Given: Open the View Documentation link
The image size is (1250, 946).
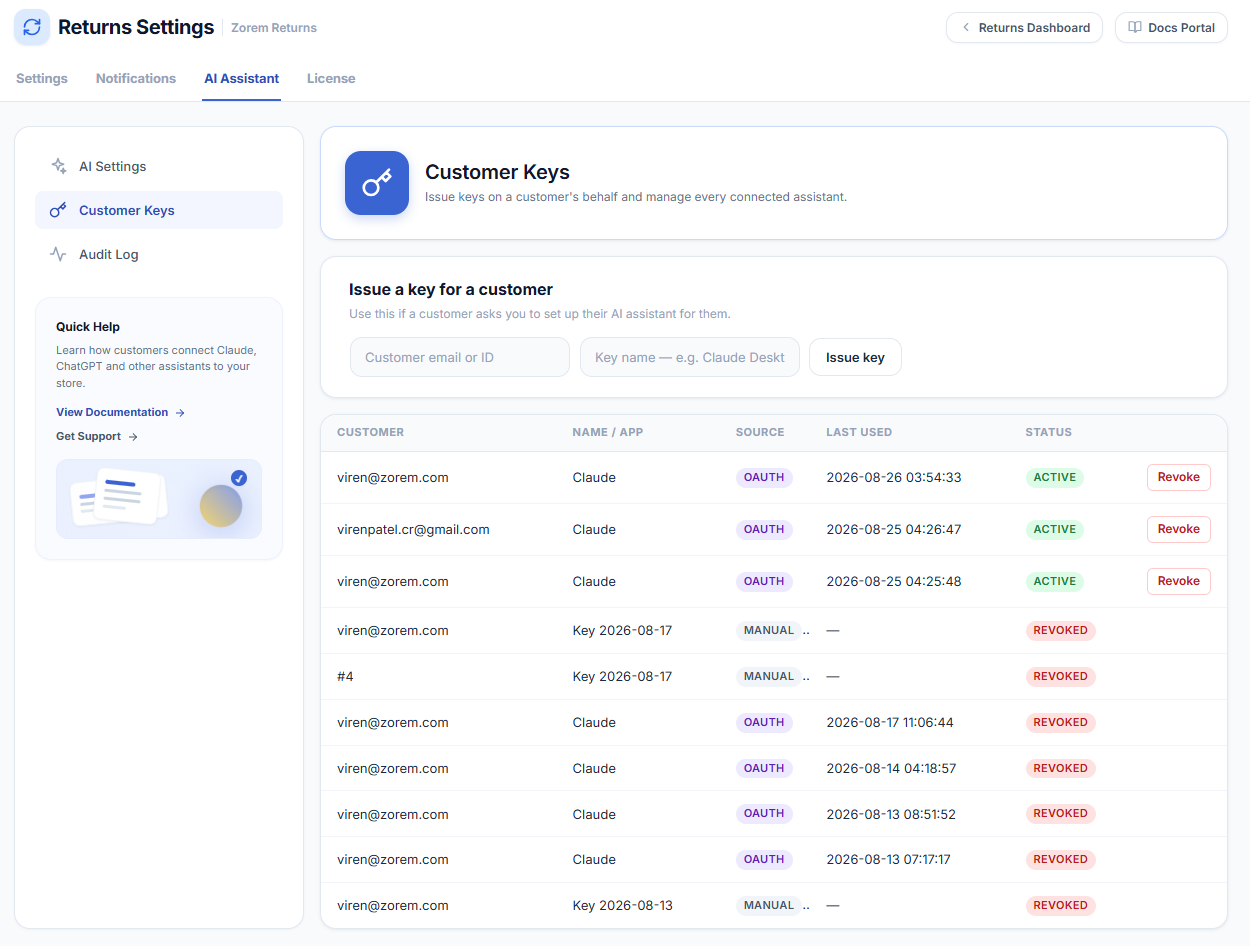Looking at the screenshot, I should [112, 412].
